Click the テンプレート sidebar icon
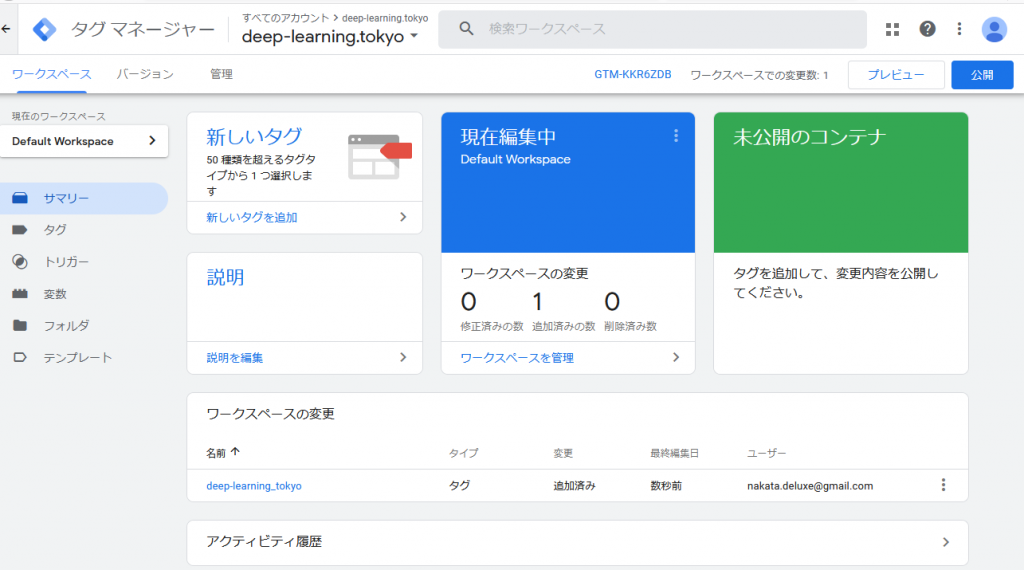 coord(20,358)
